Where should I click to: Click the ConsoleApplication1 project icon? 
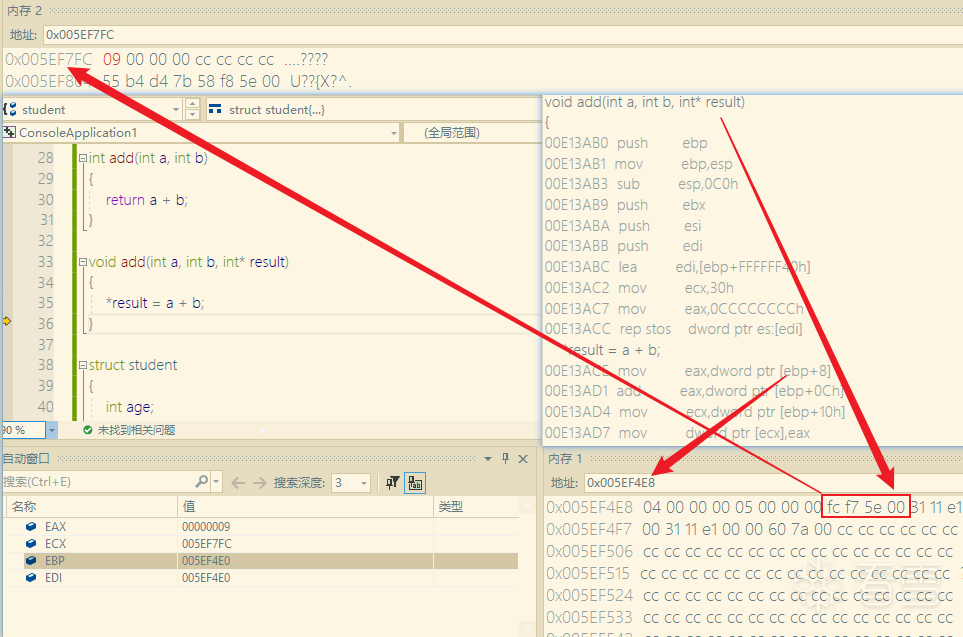9,132
